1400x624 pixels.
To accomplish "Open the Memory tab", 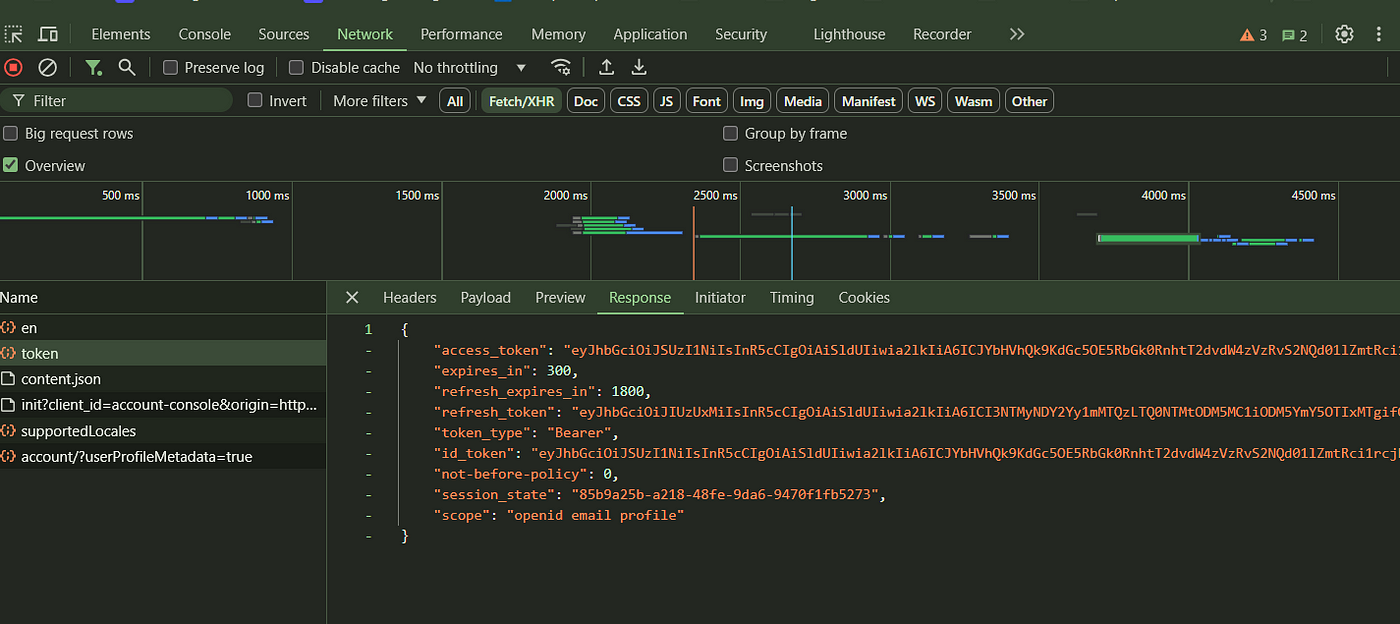I will [558, 34].
